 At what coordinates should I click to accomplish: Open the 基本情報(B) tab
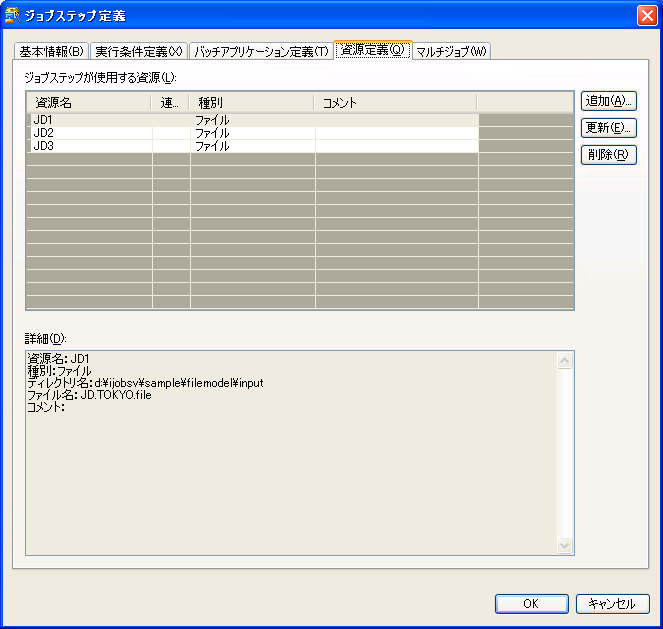(52, 52)
